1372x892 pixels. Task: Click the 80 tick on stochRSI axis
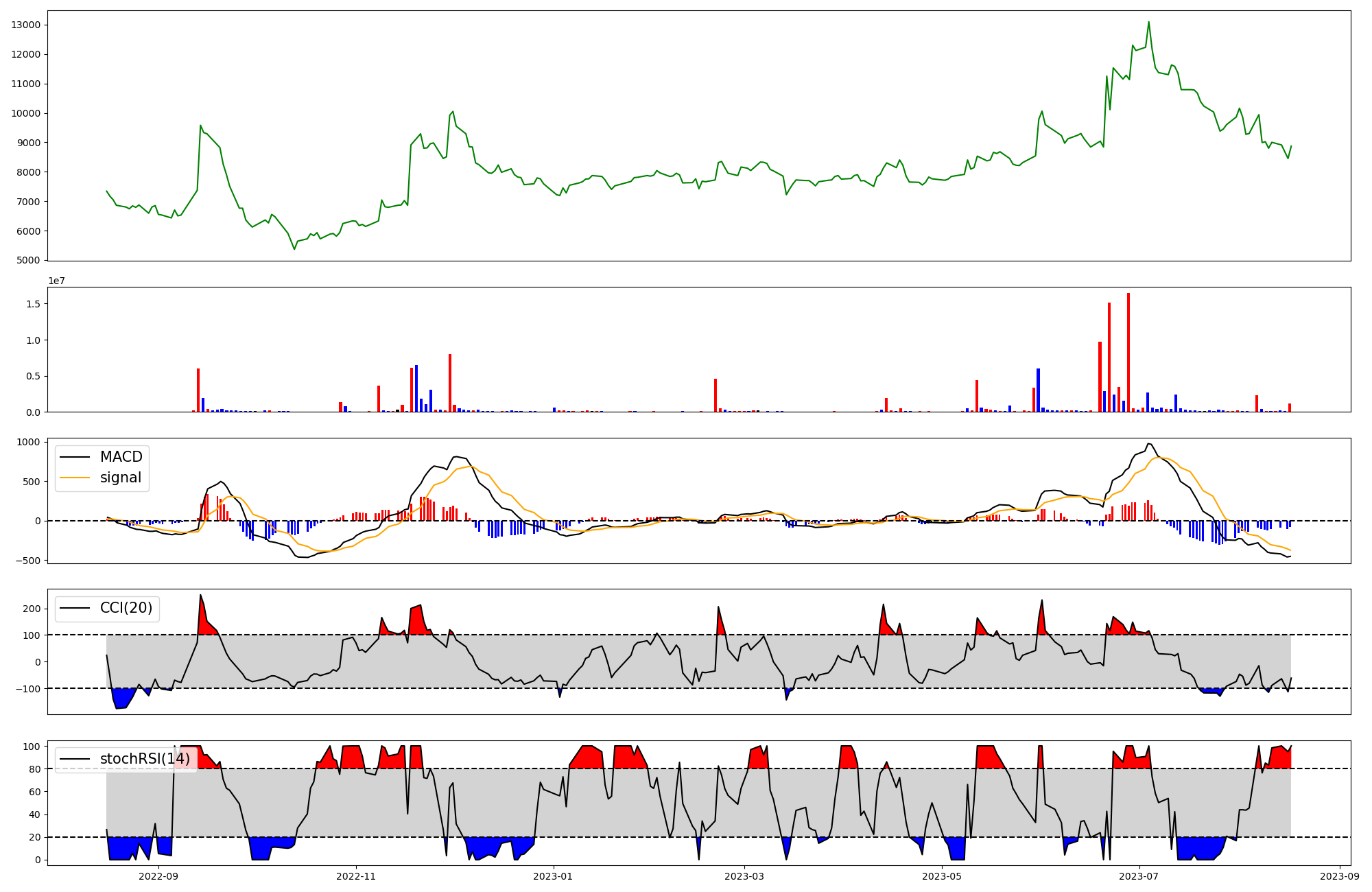(34, 769)
